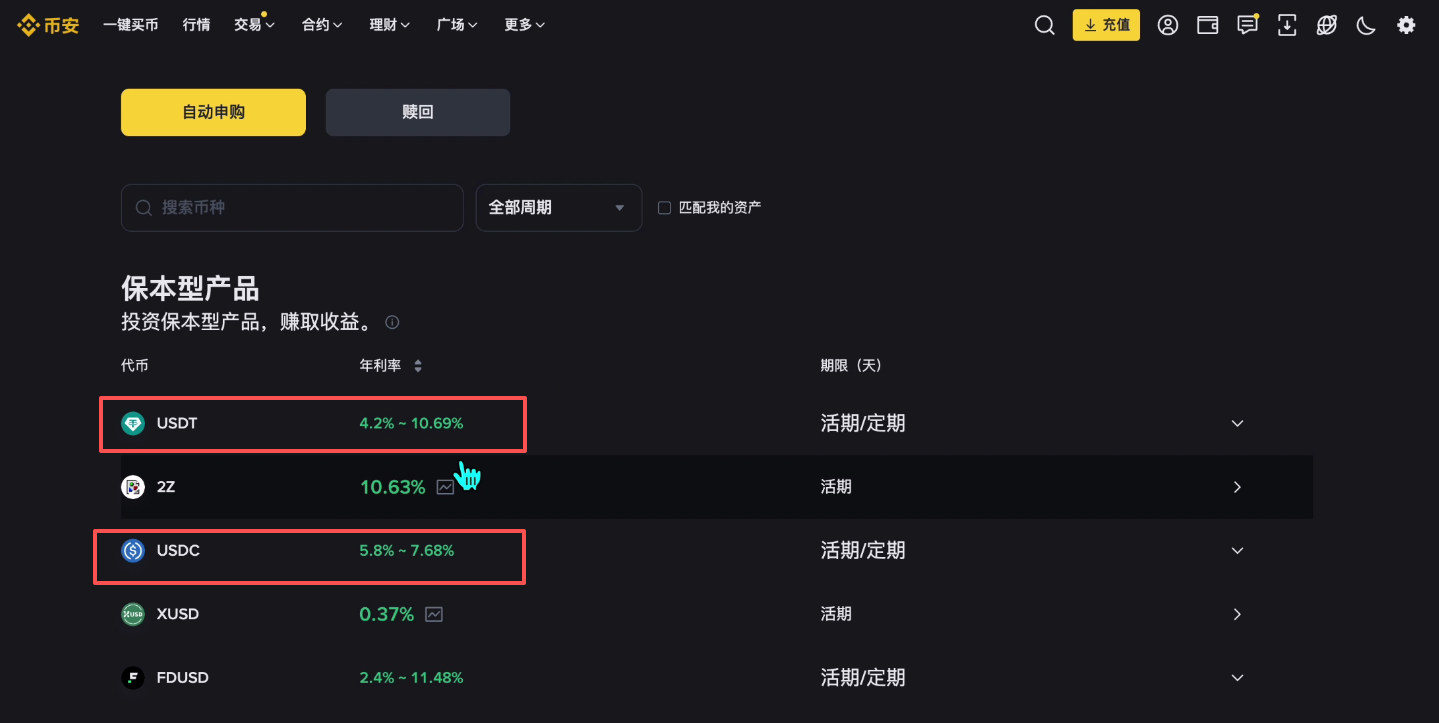The width and height of the screenshot is (1439, 723).
Task: Click the yellow 自动申购 button
Action: pos(213,112)
